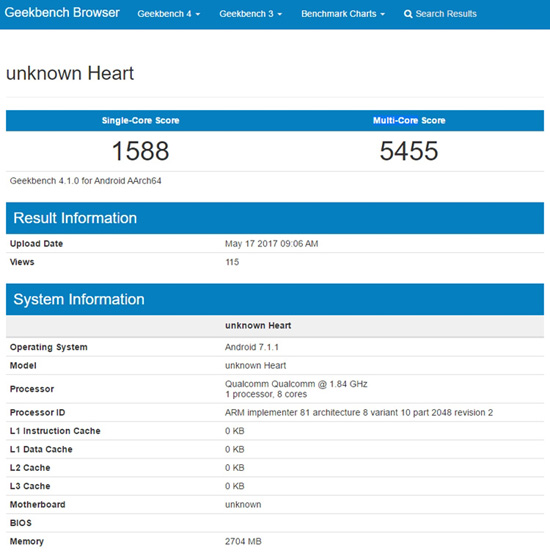Select the Processor ID label
Image resolution: width=550 pixels, height=553 pixels.
click(x=37, y=412)
